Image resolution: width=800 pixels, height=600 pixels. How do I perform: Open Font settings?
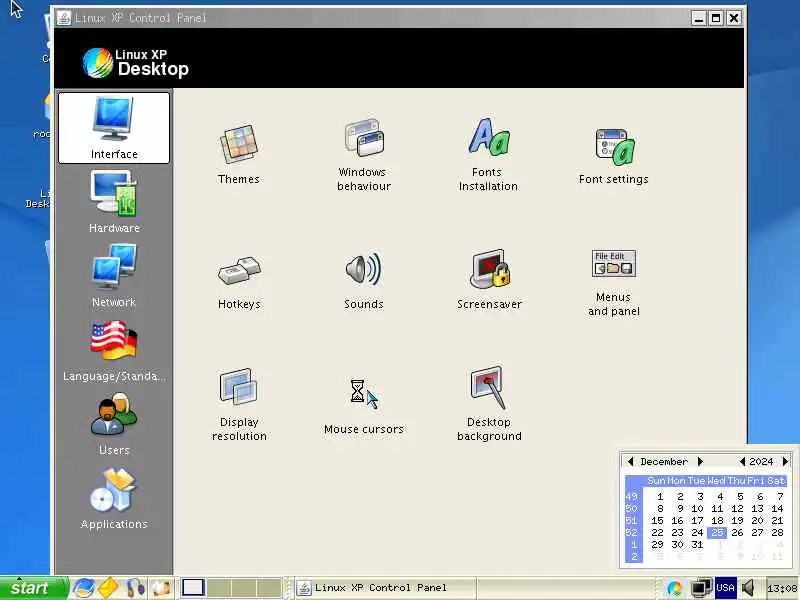613,154
